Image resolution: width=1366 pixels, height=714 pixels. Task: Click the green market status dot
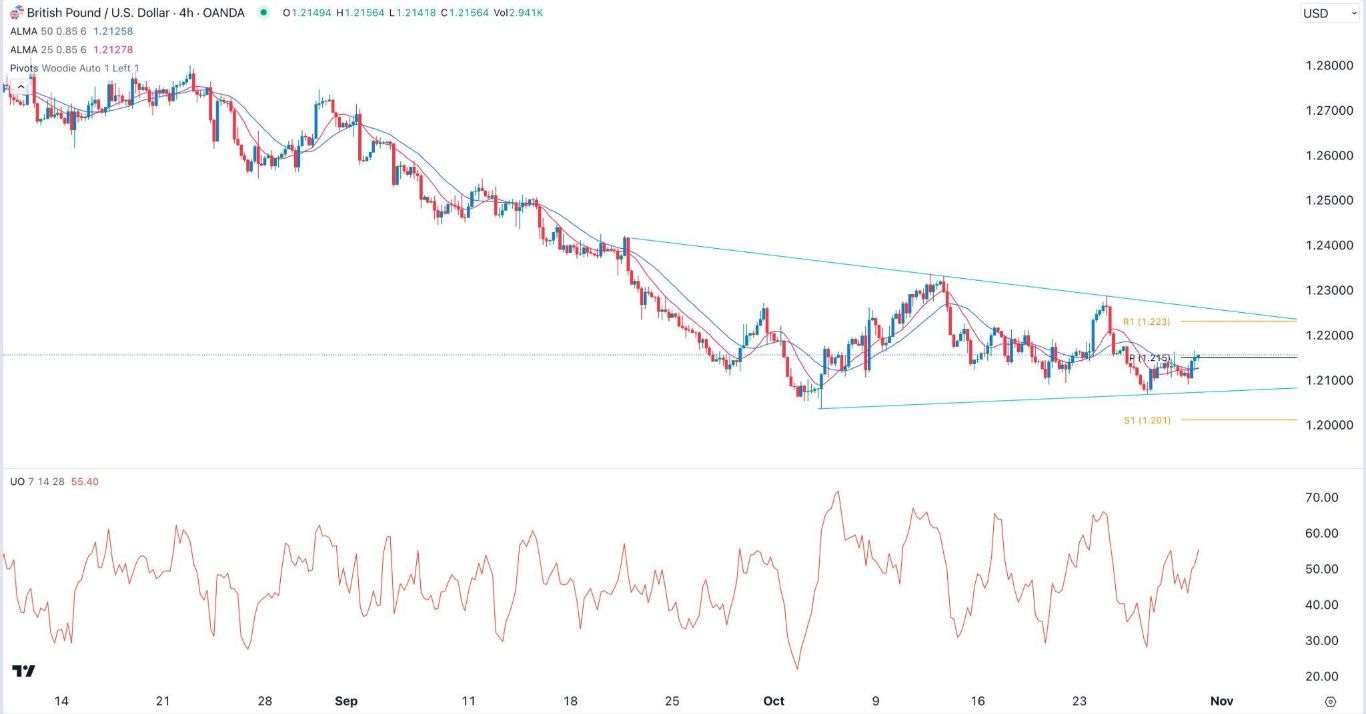pyautogui.click(x=263, y=13)
